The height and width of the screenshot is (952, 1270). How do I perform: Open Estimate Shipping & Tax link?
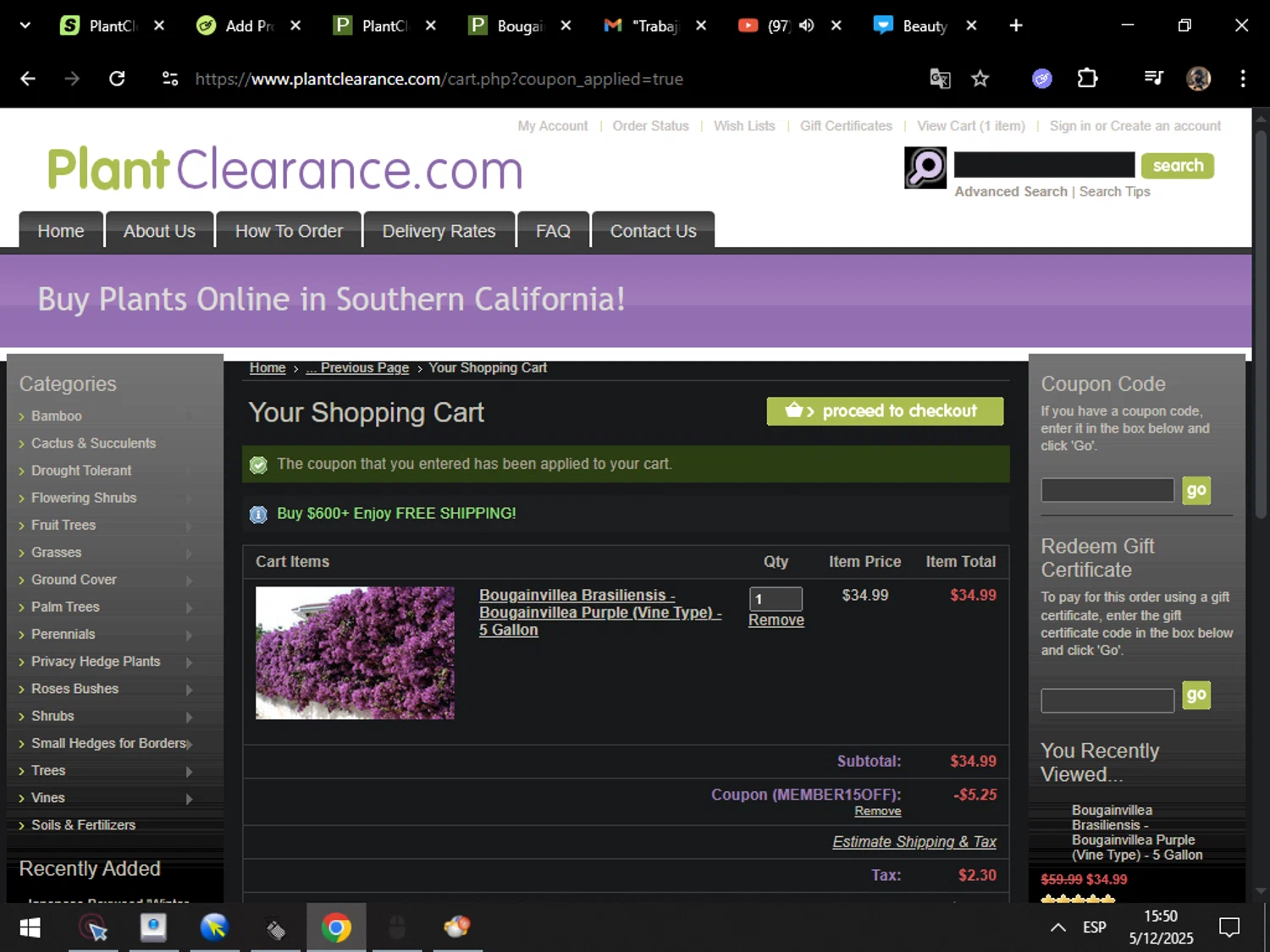[914, 842]
